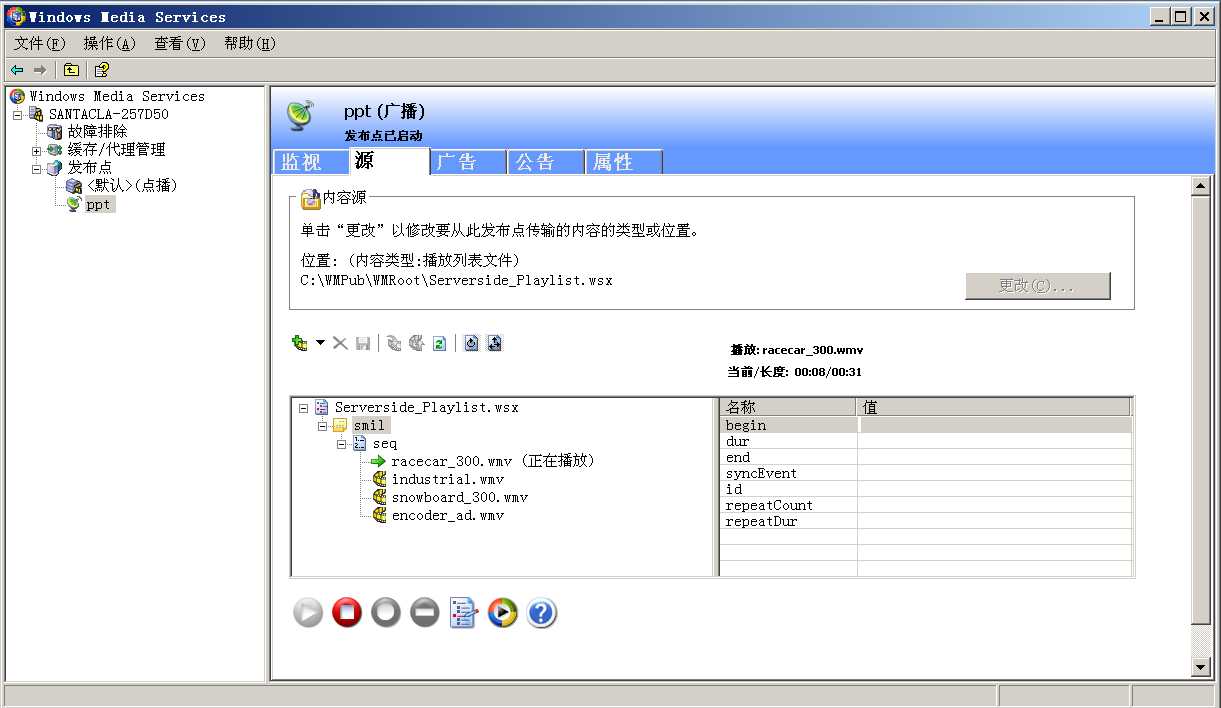Collapse the Serverside_Playlist.wsx node
The width and height of the screenshot is (1221, 708).
(303, 407)
